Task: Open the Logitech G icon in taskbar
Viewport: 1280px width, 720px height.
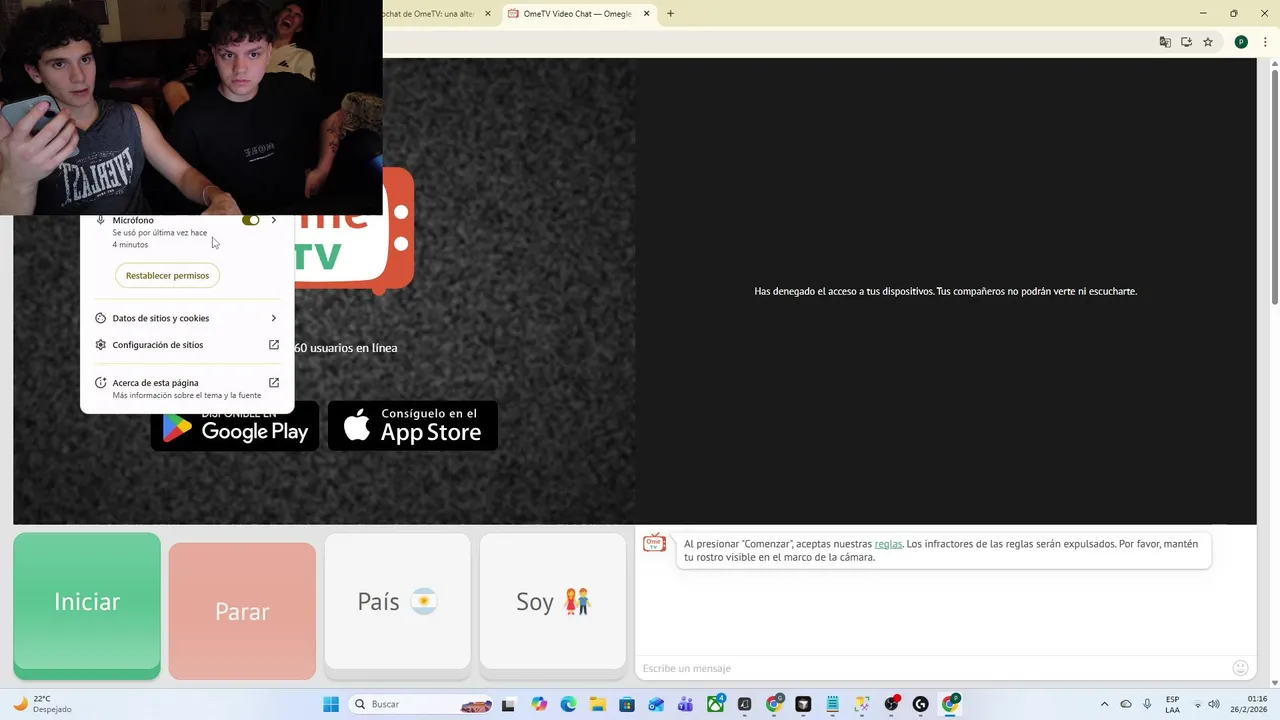Action: coord(921,704)
